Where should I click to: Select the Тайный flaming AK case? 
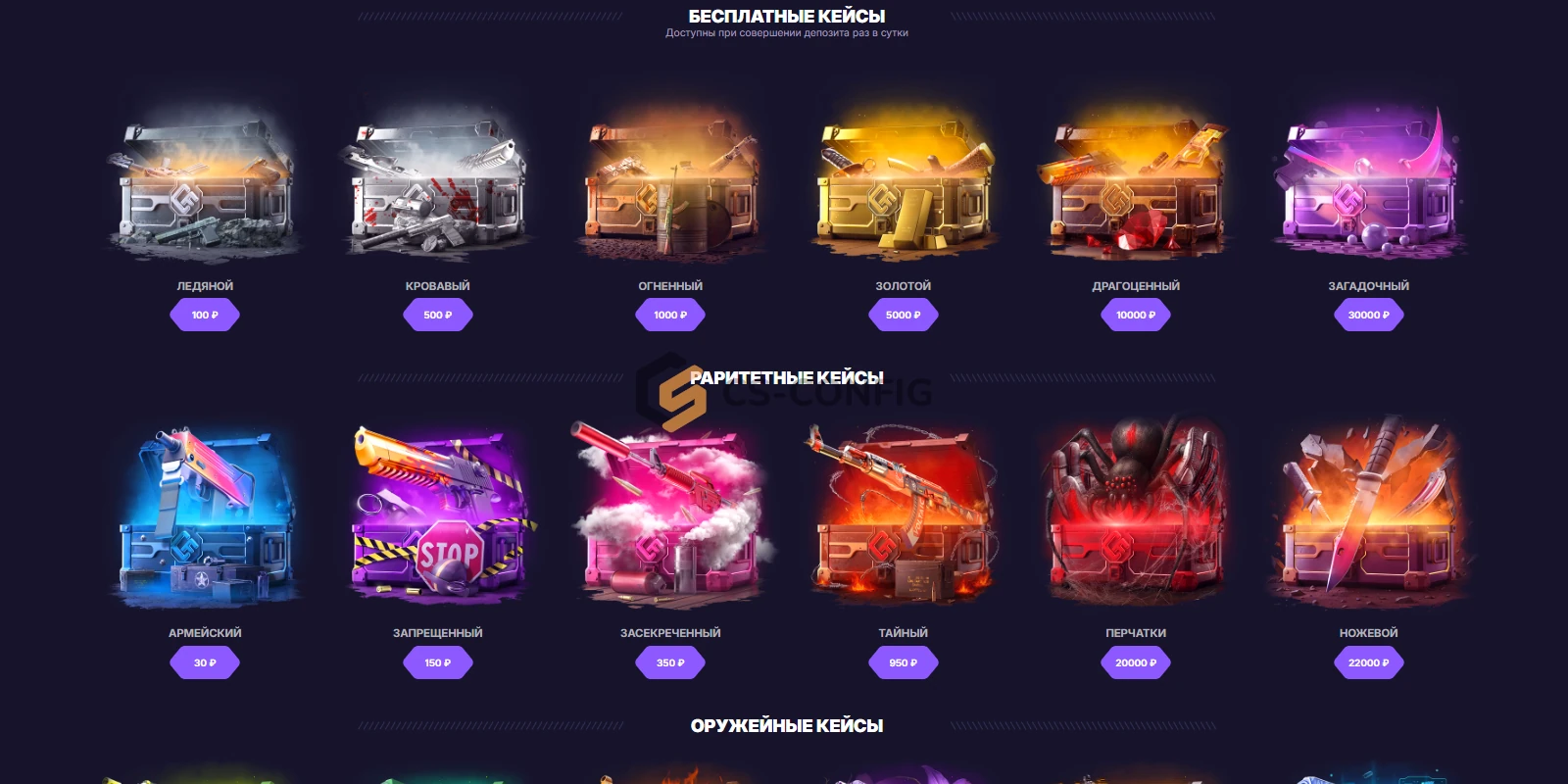[x=903, y=514]
